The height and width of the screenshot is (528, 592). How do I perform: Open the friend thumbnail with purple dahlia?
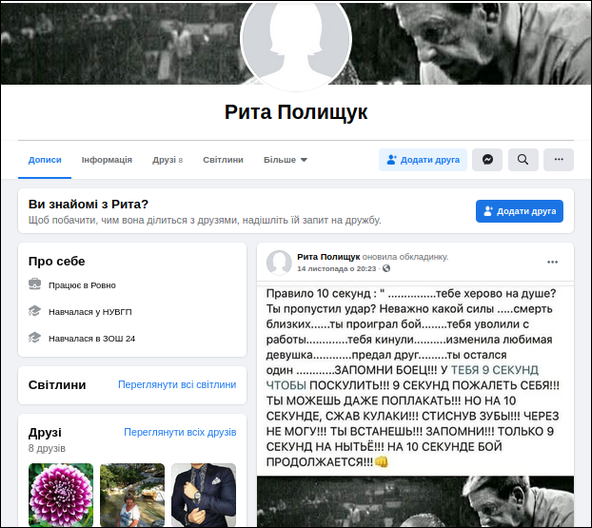tap(61, 495)
